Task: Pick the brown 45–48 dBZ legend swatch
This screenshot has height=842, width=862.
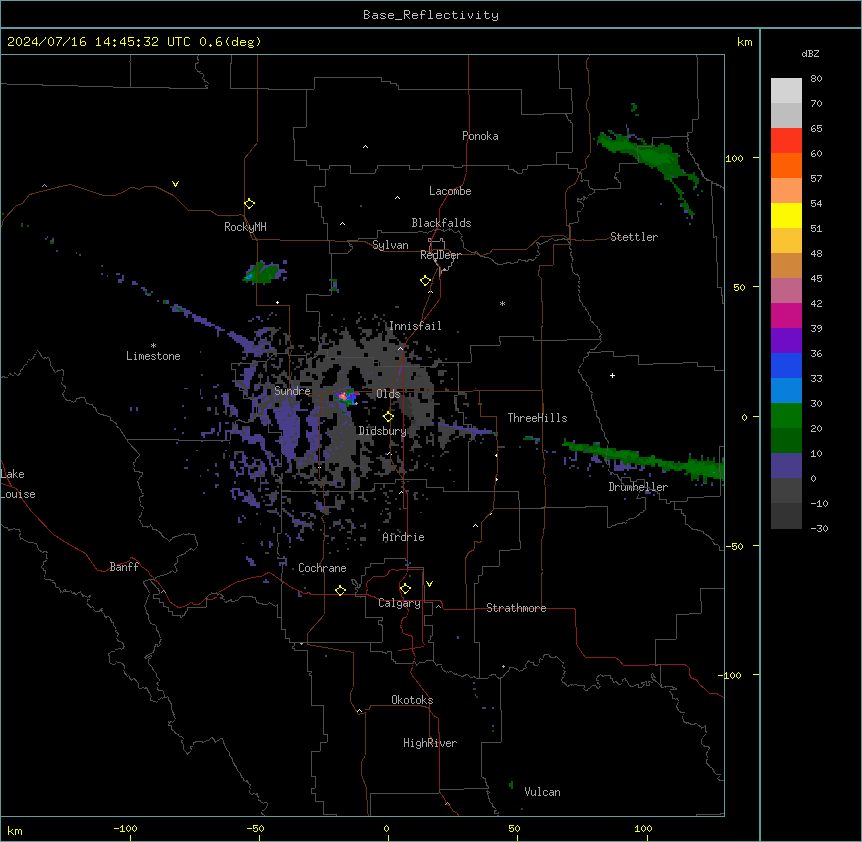Action: click(786, 265)
